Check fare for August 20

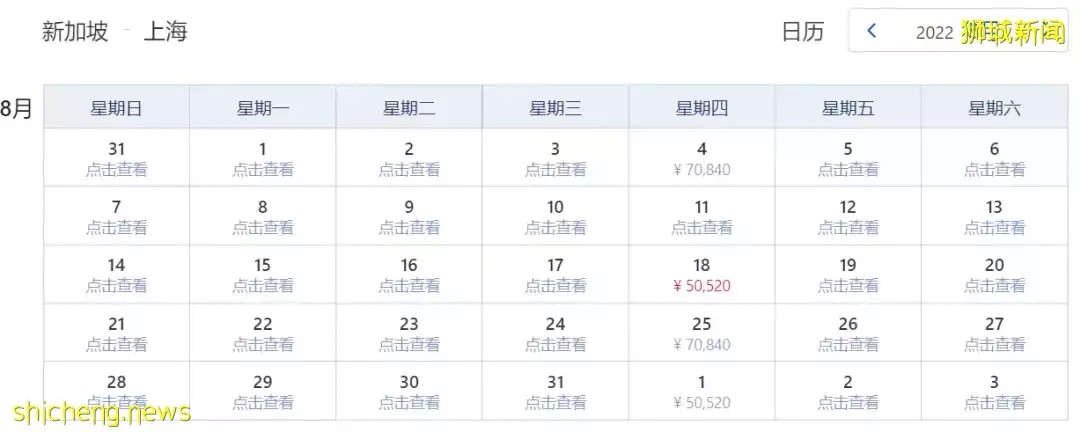click(x=994, y=275)
